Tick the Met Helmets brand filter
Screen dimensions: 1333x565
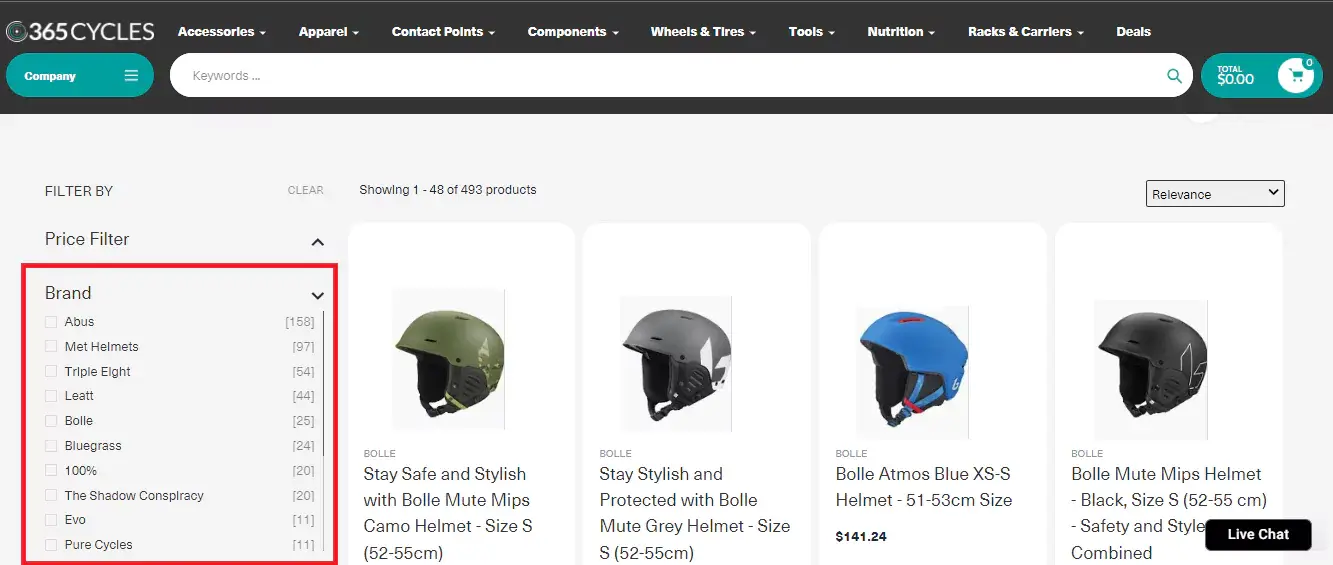[51, 347]
